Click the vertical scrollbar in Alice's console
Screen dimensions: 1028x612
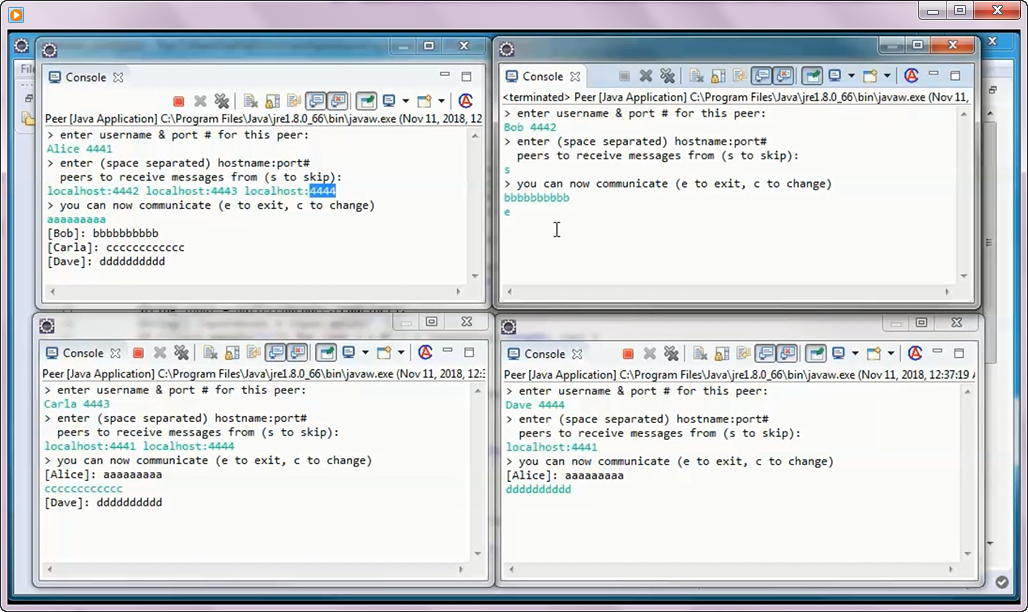473,200
